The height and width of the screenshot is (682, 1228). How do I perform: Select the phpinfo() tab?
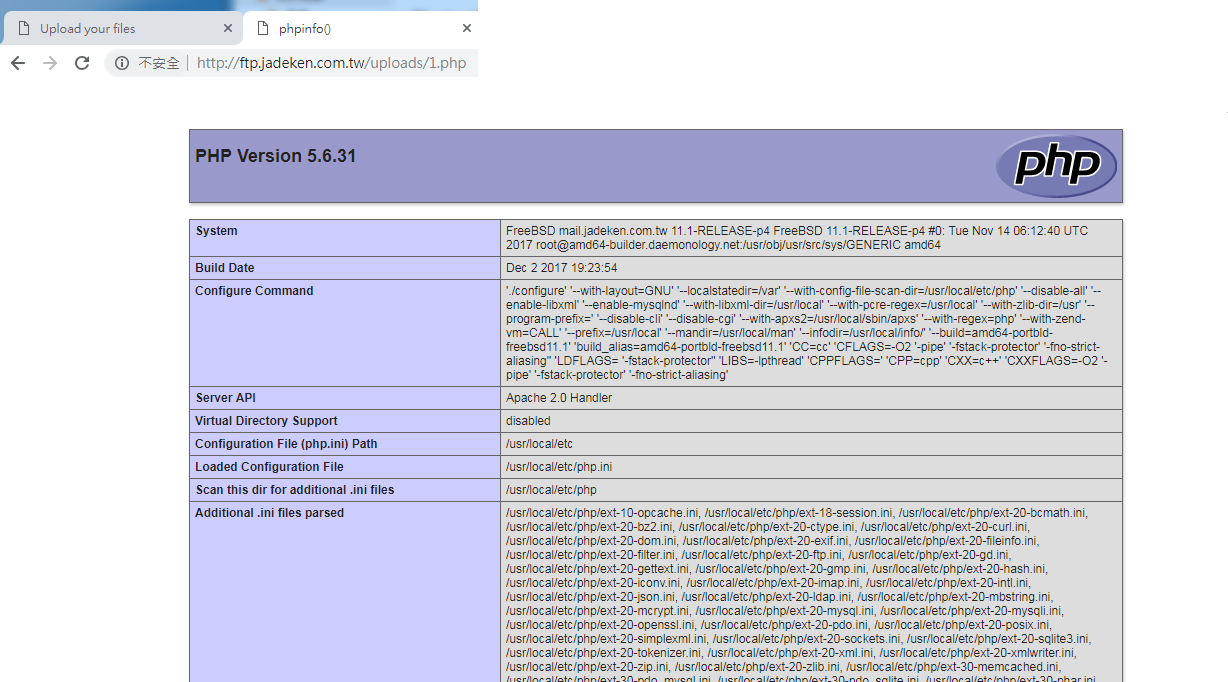click(x=360, y=28)
